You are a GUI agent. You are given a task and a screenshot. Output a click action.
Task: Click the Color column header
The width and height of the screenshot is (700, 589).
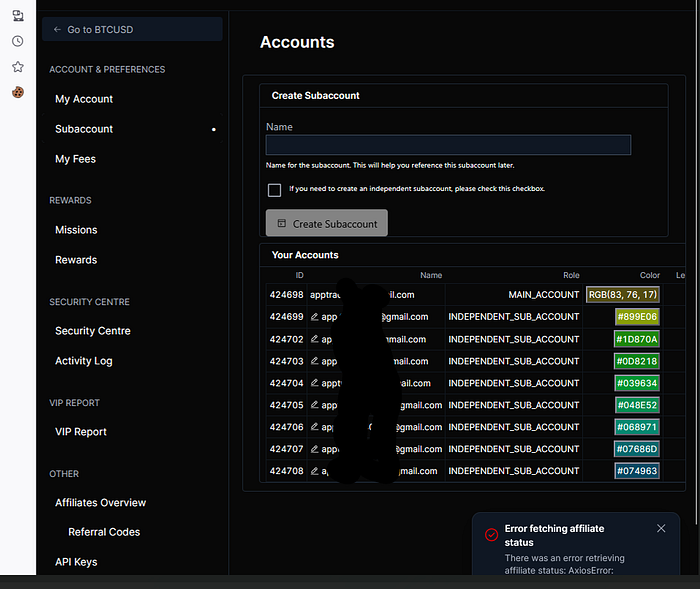650,275
